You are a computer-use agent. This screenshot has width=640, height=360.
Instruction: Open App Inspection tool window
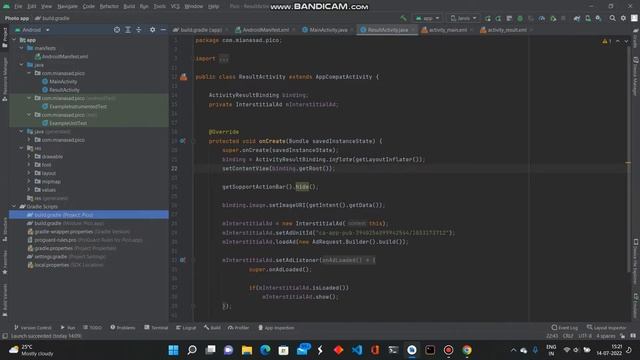tap(276, 328)
